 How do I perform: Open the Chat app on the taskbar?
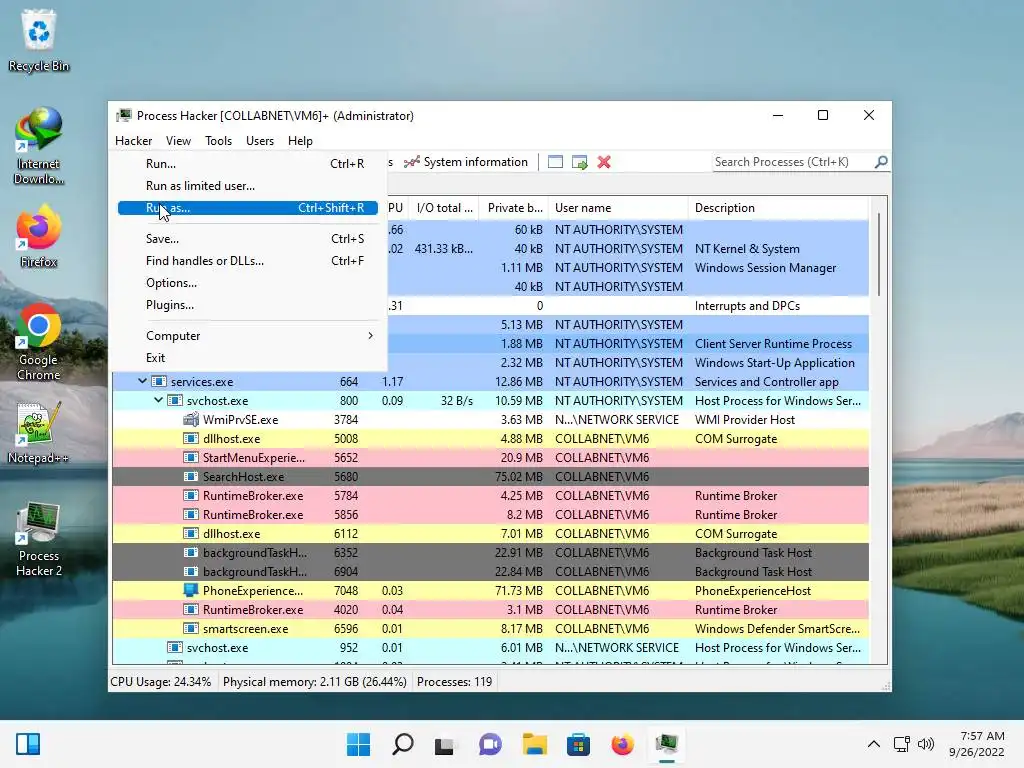point(490,744)
